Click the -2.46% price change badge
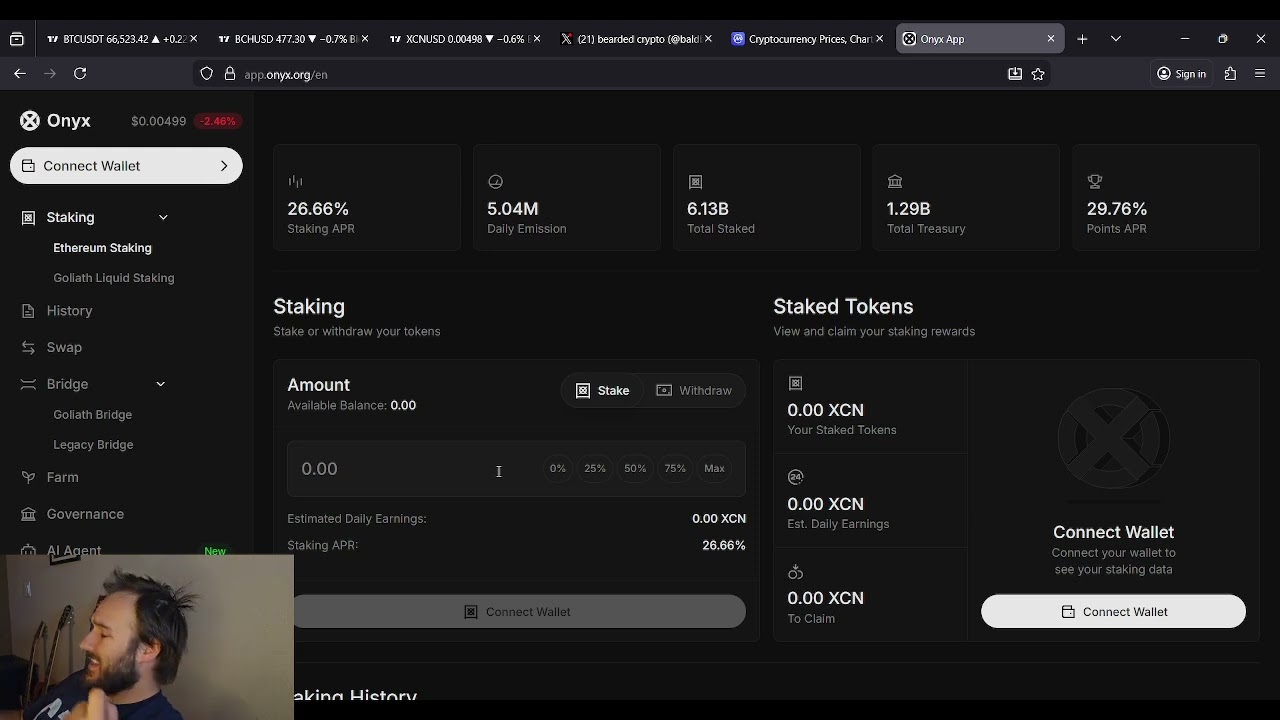 click(x=218, y=121)
